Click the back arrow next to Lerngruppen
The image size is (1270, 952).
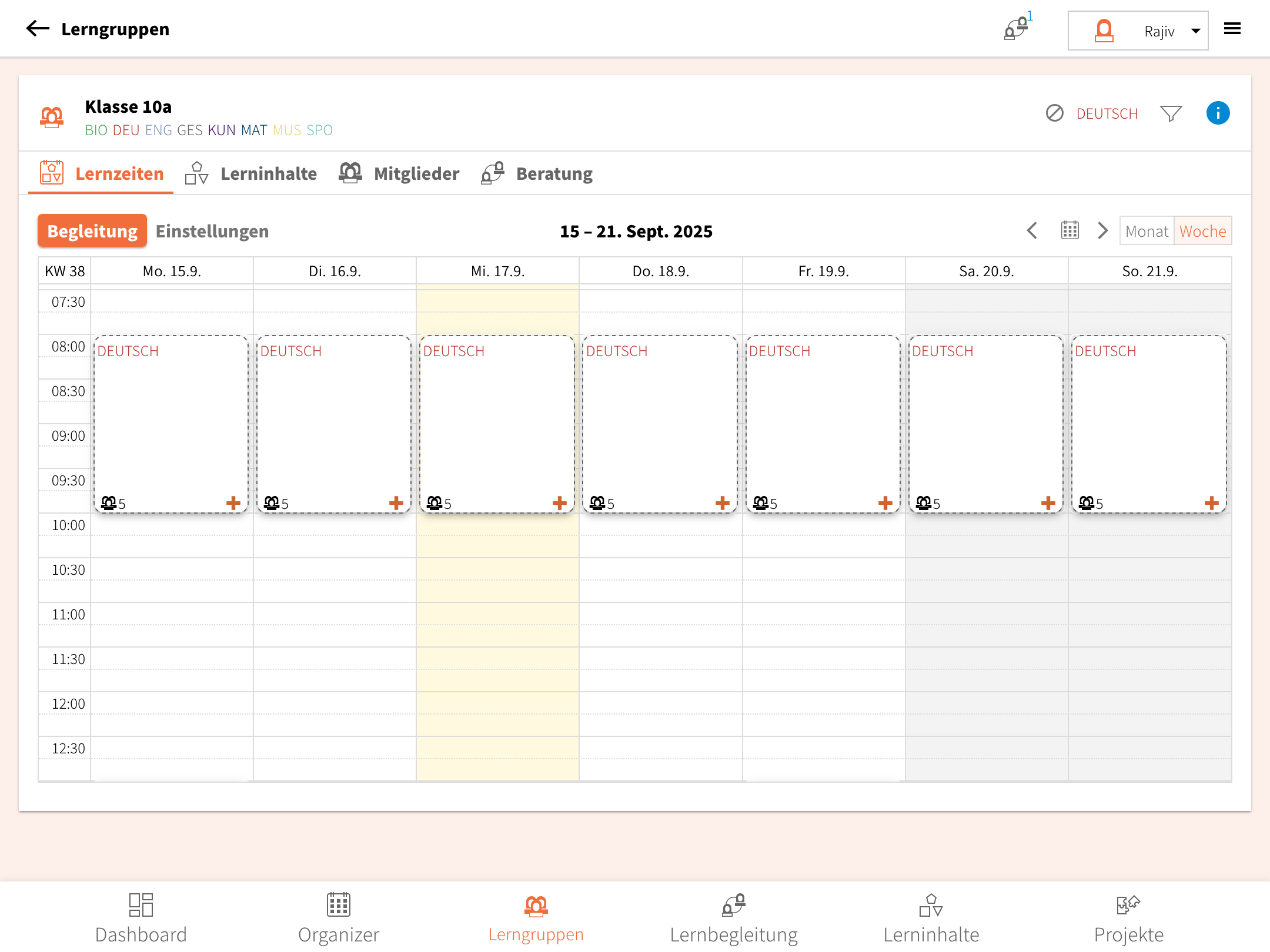click(x=38, y=29)
